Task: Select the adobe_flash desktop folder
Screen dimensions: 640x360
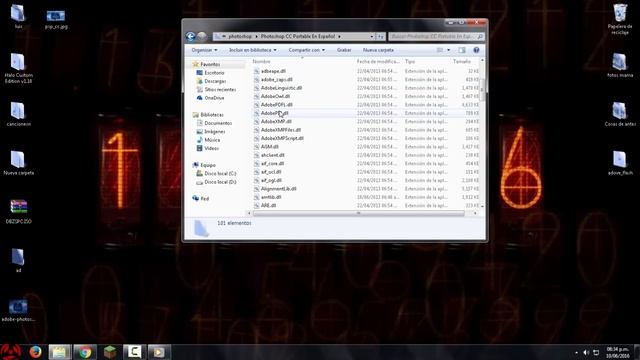Action: tap(620, 162)
